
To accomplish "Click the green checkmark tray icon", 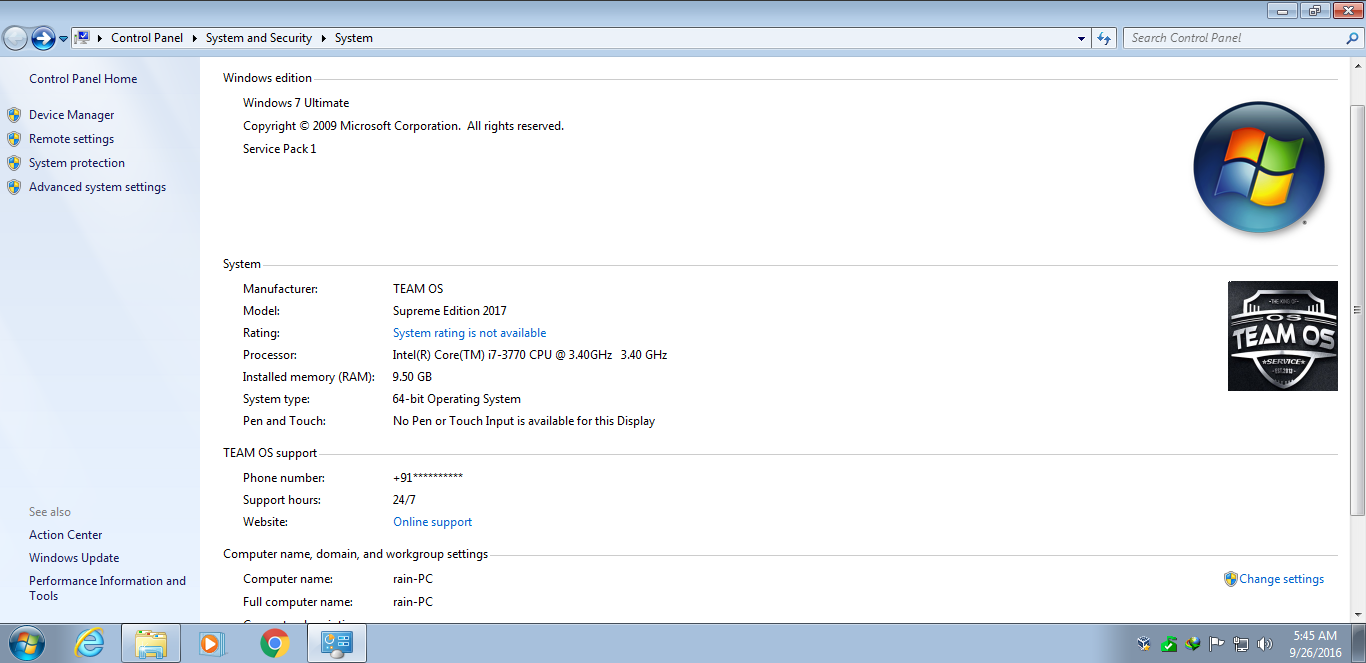I will [1169, 644].
